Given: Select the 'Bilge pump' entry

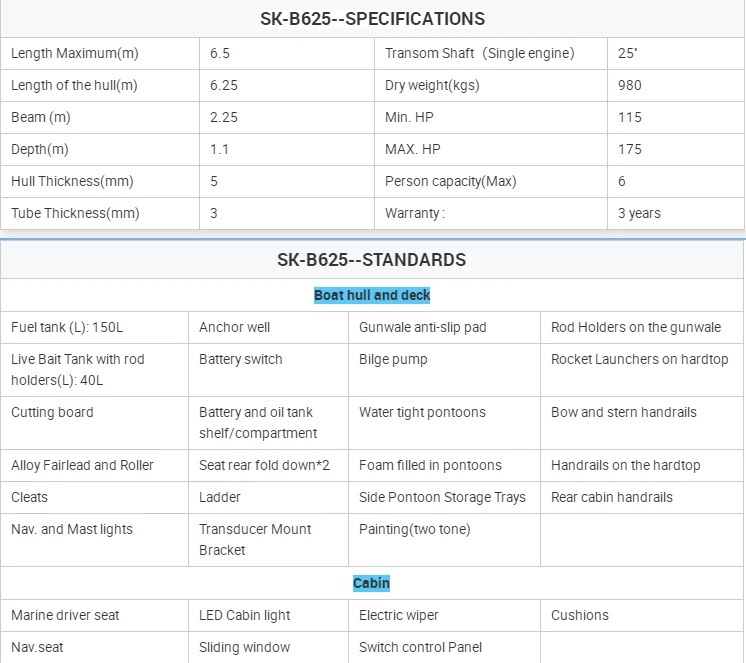Looking at the screenshot, I should click(x=393, y=359).
